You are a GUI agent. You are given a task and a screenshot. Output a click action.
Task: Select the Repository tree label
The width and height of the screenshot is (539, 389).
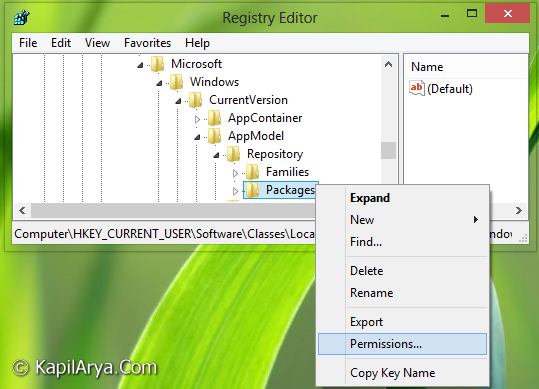(x=275, y=154)
